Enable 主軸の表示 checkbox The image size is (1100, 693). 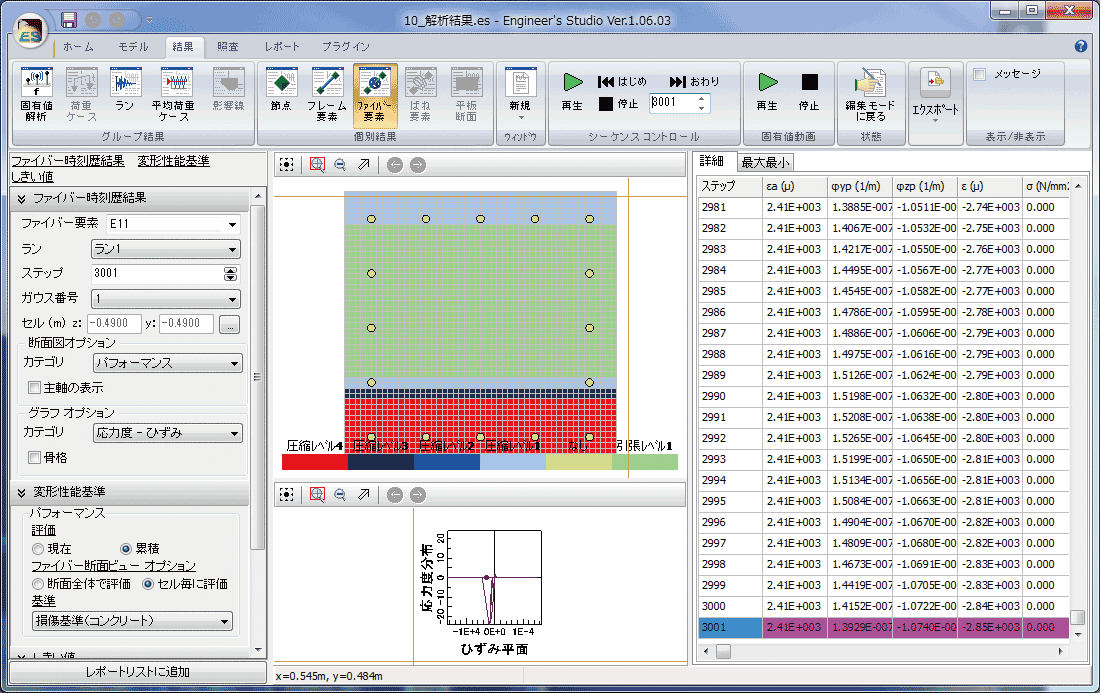click(34, 388)
